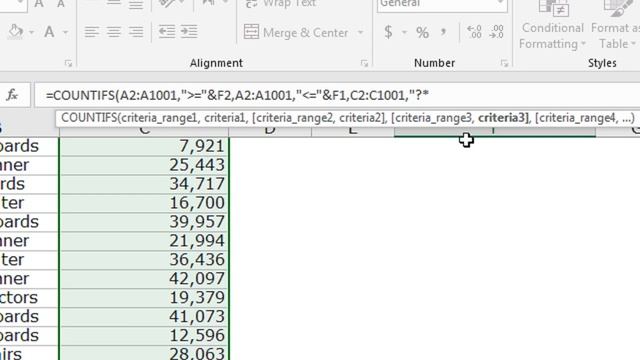
Task: Click criteria_range1 in the formula tooltip
Action: pos(159,118)
